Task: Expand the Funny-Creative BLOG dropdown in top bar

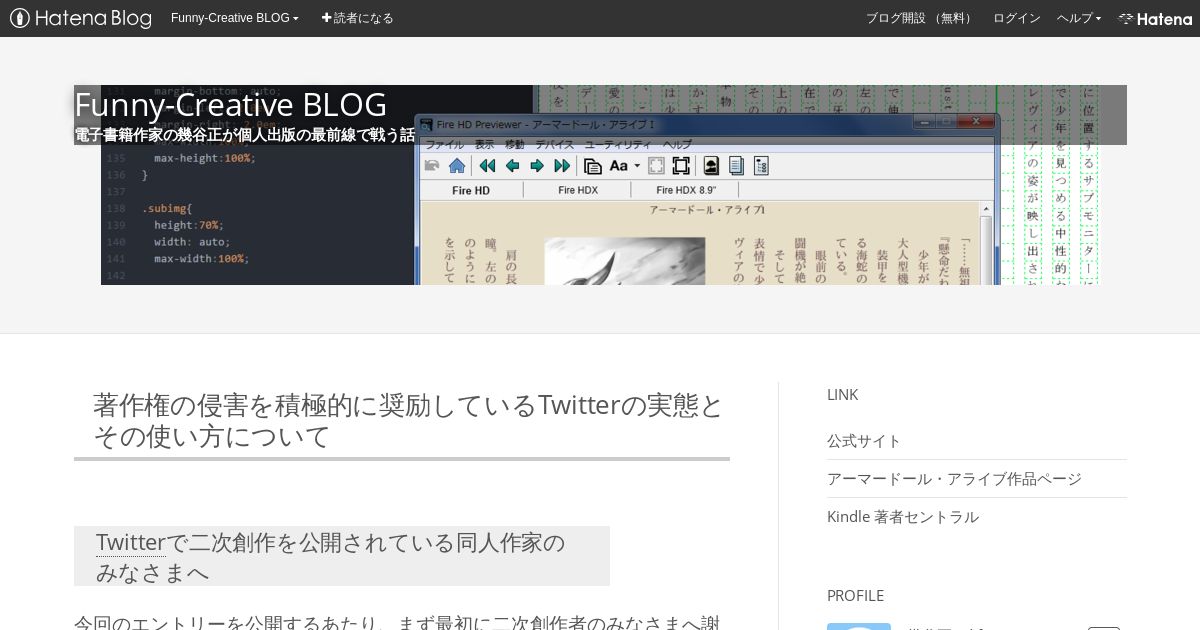Action: coord(235,18)
